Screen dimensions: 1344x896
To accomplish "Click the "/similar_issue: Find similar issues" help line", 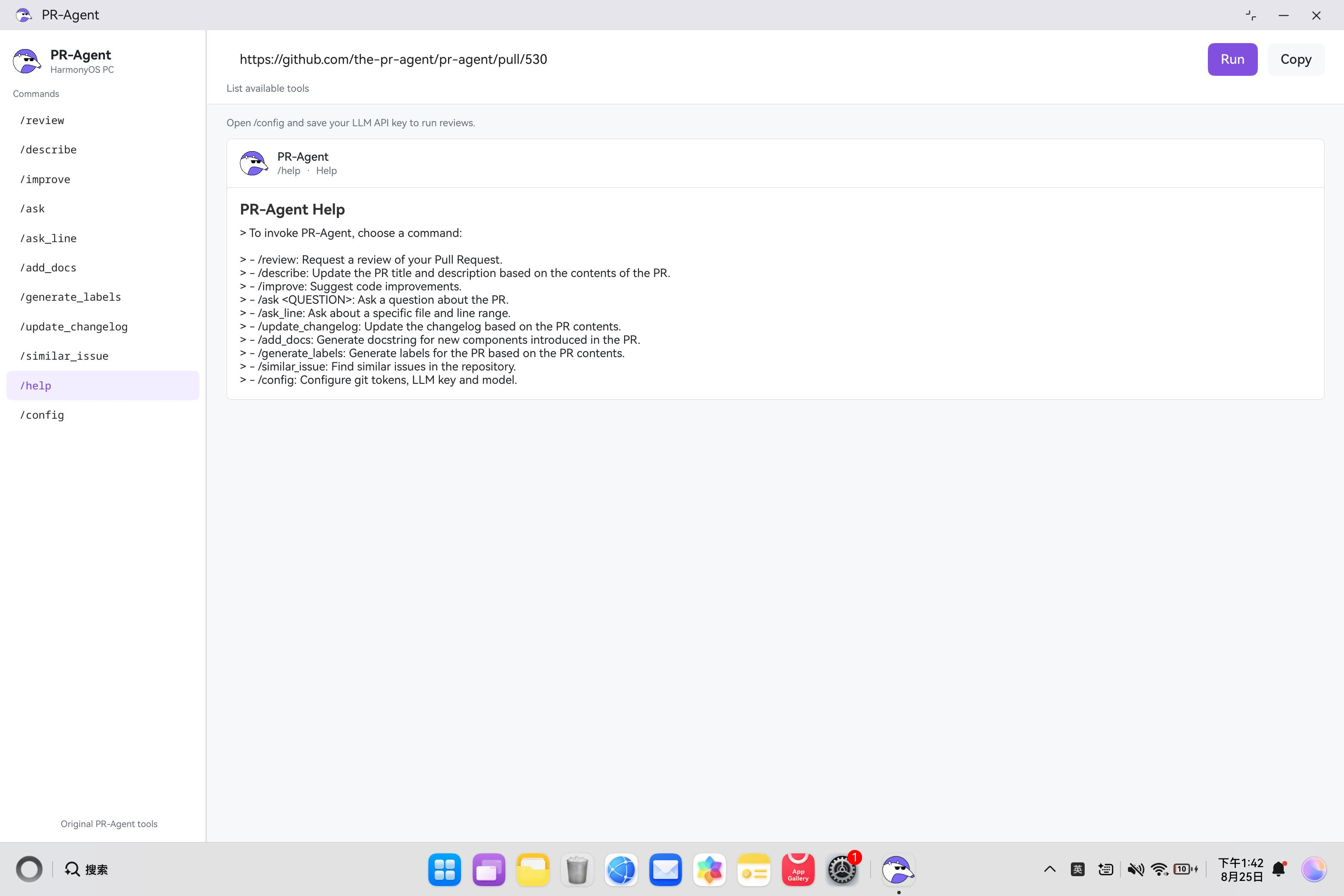I will tap(378, 366).
